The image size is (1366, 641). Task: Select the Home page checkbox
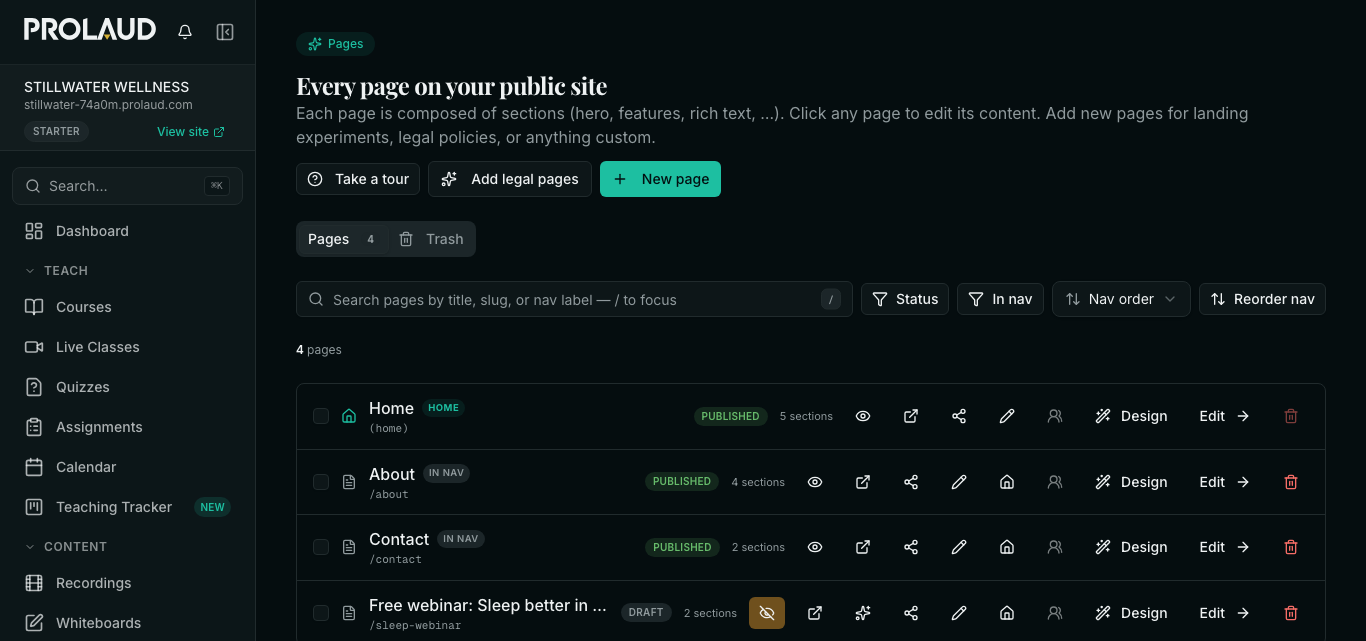pos(321,416)
